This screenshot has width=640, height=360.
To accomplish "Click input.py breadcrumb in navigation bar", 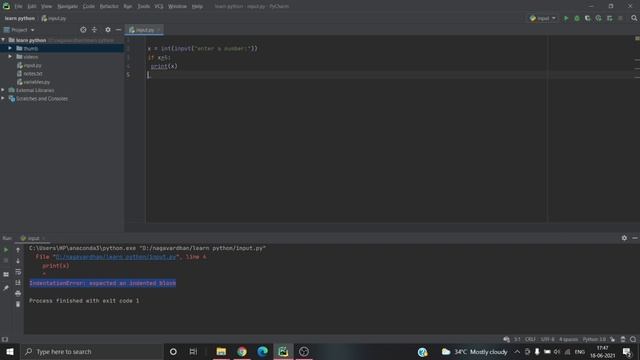I will [x=54, y=18].
